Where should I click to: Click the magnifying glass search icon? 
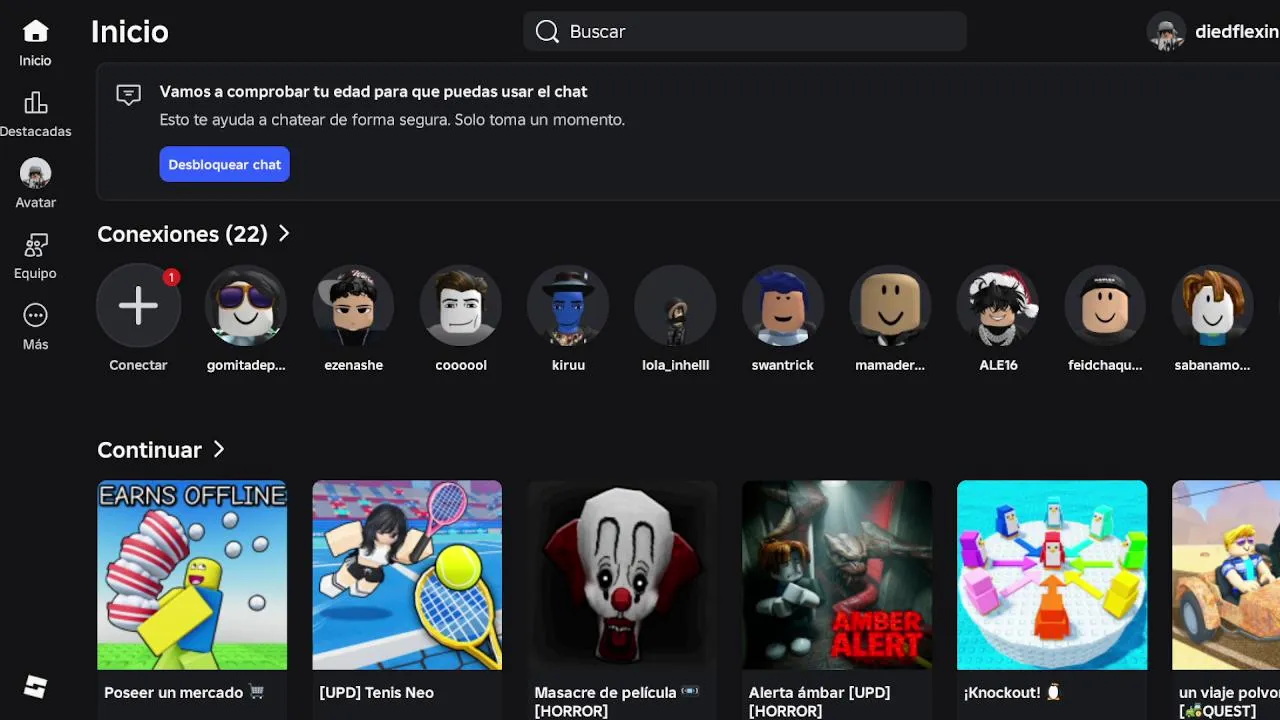pyautogui.click(x=547, y=32)
